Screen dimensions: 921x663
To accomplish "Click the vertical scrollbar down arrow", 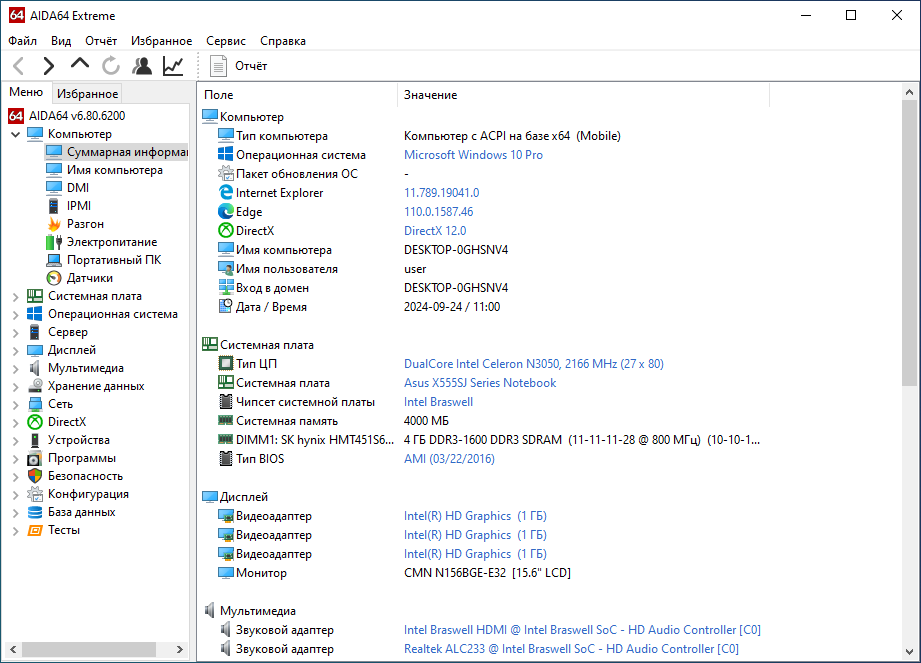I will pos(909,652).
